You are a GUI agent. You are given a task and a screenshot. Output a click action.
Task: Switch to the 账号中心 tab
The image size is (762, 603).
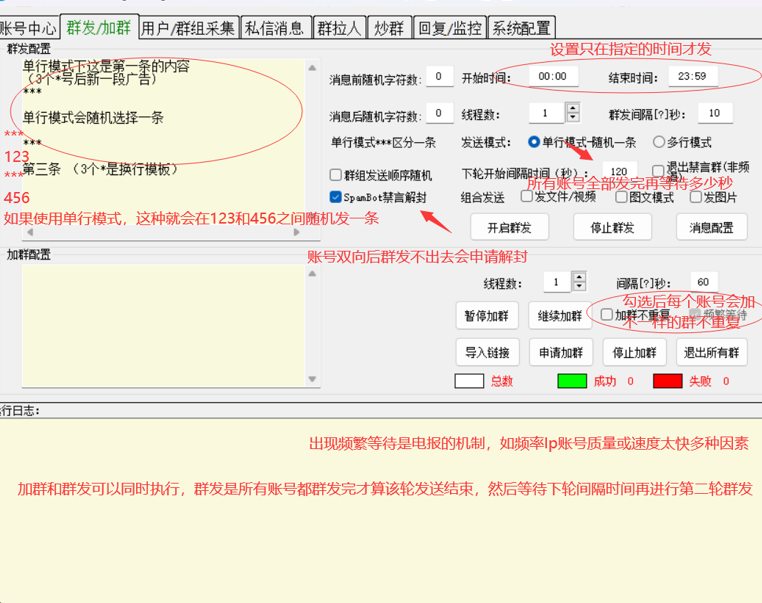click(x=28, y=28)
